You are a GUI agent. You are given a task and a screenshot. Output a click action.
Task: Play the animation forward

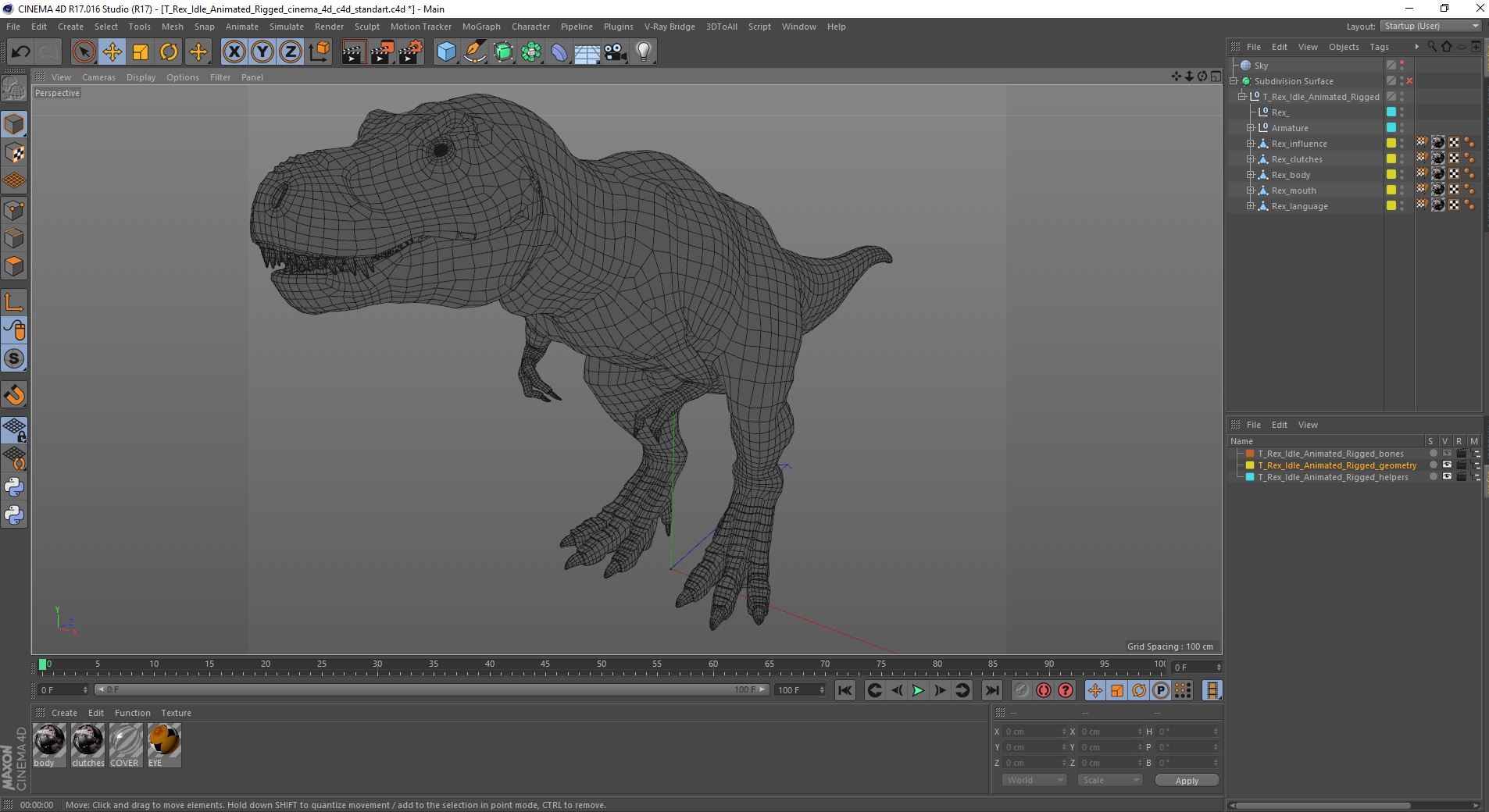coord(919,690)
